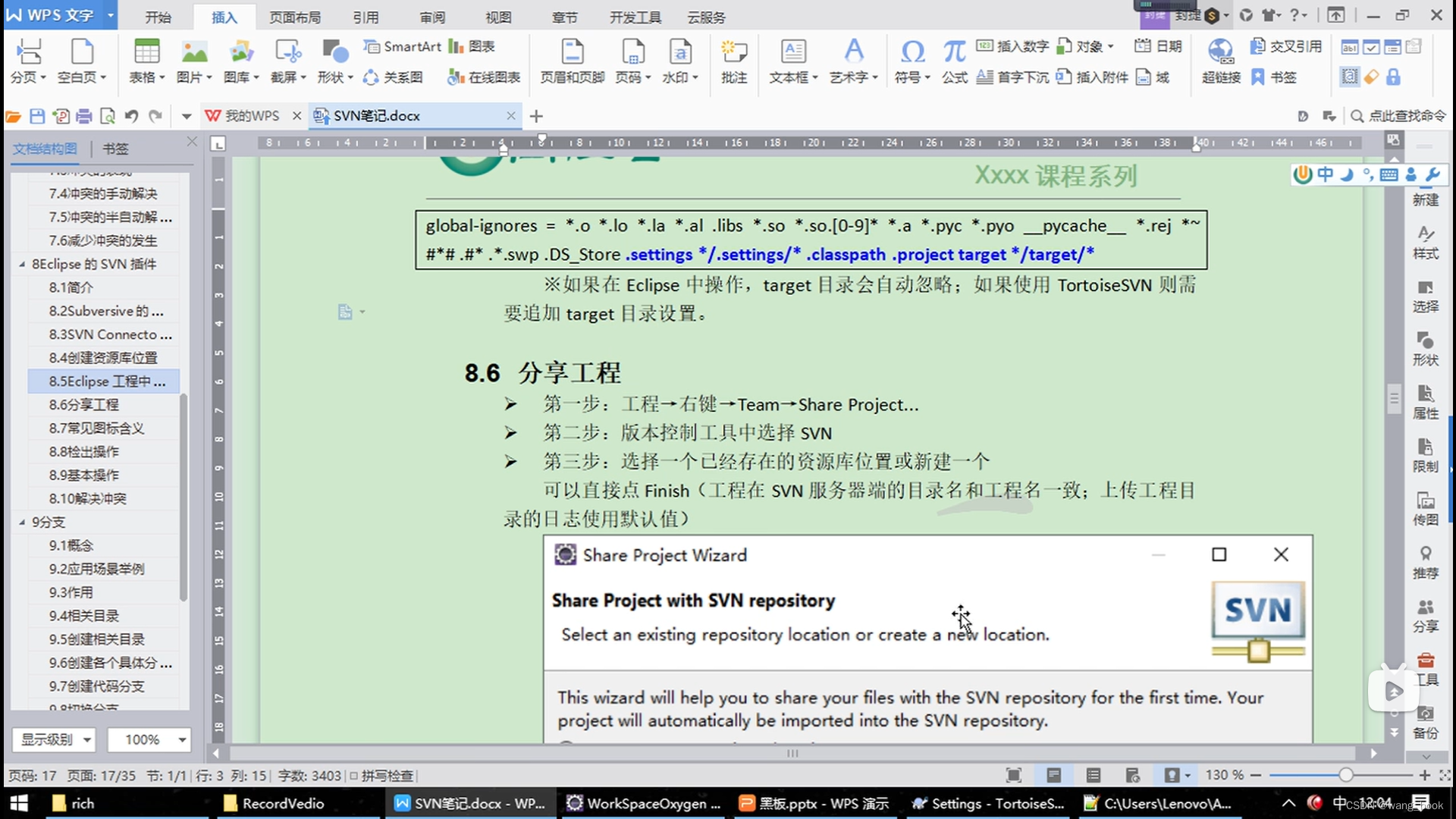Switch to the 页面布局 ribbon tab
The height and width of the screenshot is (819, 1456).
click(295, 17)
